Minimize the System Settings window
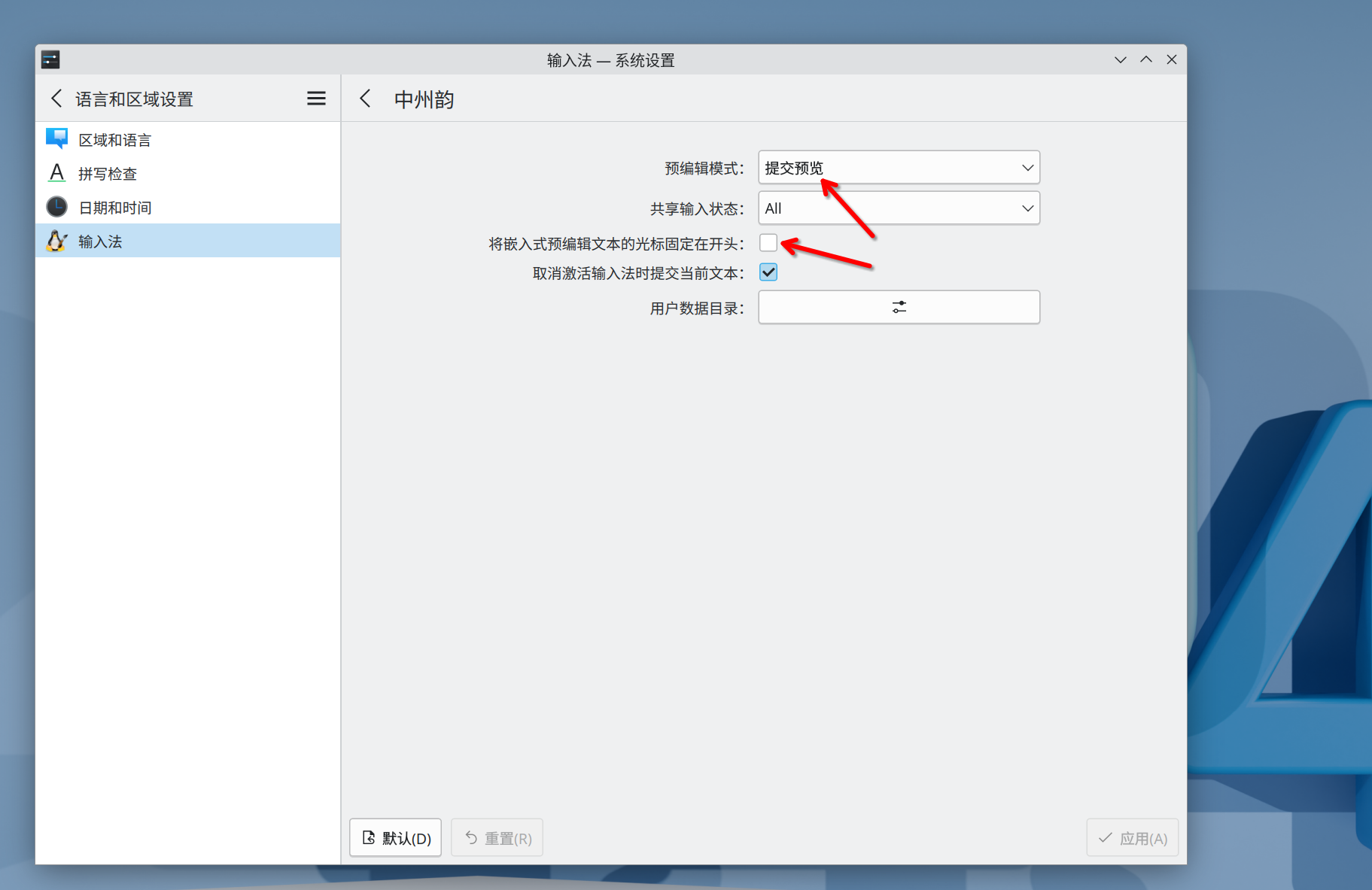Viewport: 1372px width, 890px height. coord(1121,59)
